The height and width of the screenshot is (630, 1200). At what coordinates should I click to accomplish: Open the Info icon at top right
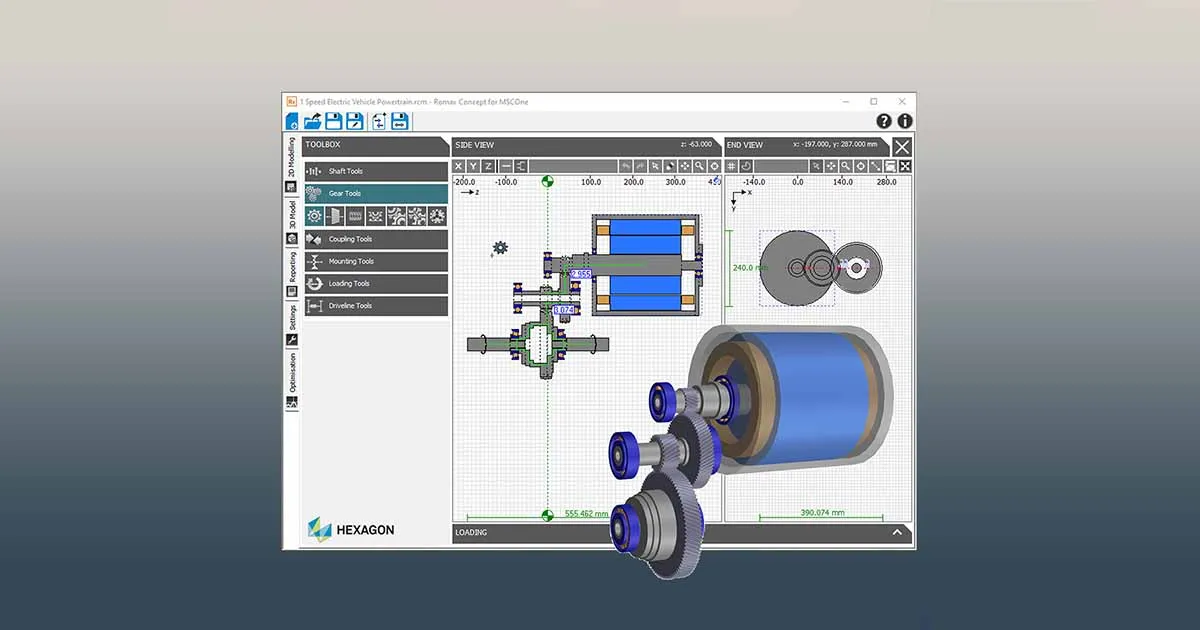click(905, 121)
